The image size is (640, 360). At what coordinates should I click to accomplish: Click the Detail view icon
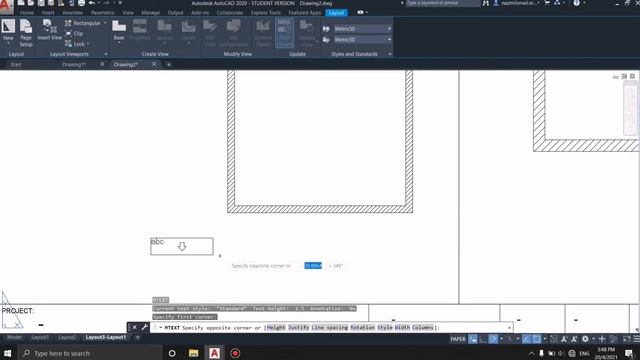point(189,31)
